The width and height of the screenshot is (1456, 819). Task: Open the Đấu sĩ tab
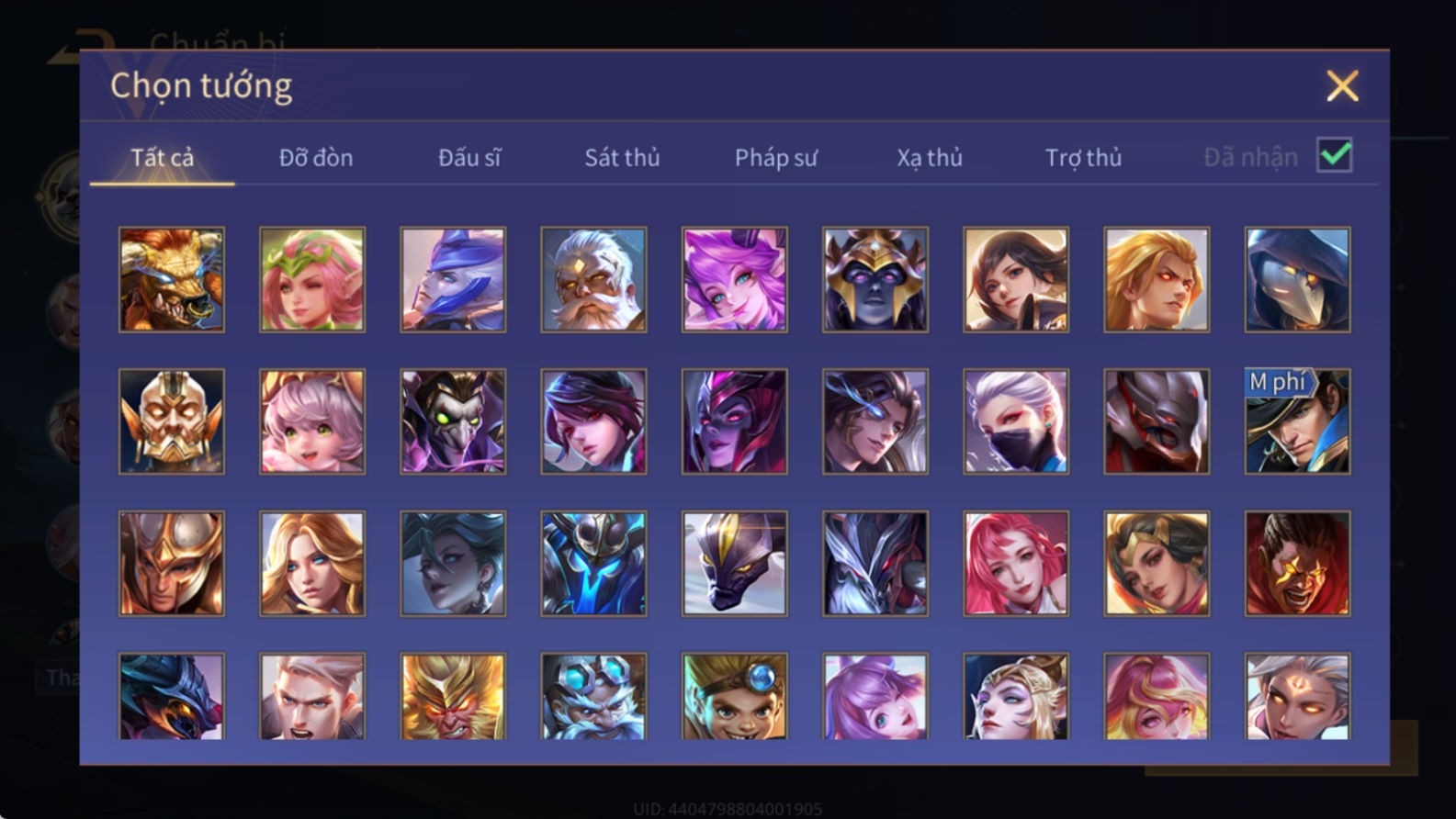tap(469, 158)
